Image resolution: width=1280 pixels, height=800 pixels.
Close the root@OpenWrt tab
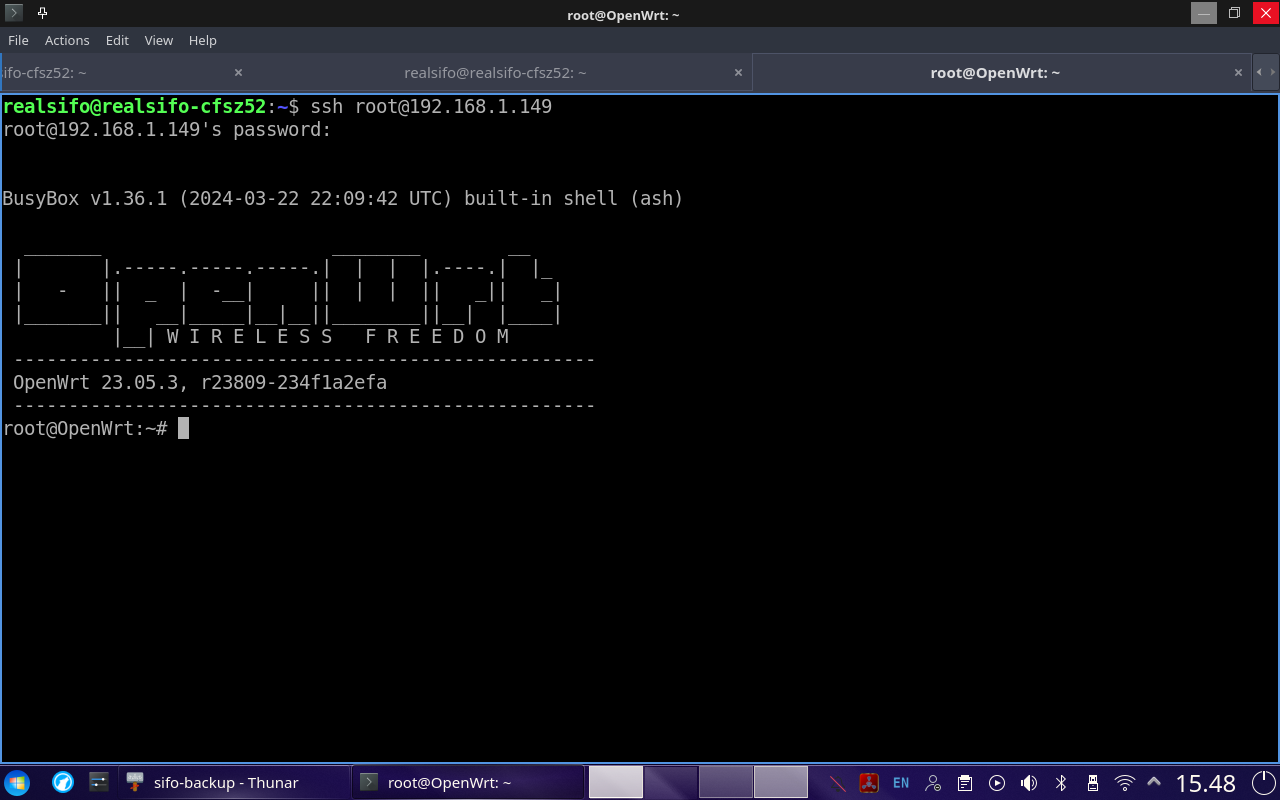click(x=1238, y=73)
